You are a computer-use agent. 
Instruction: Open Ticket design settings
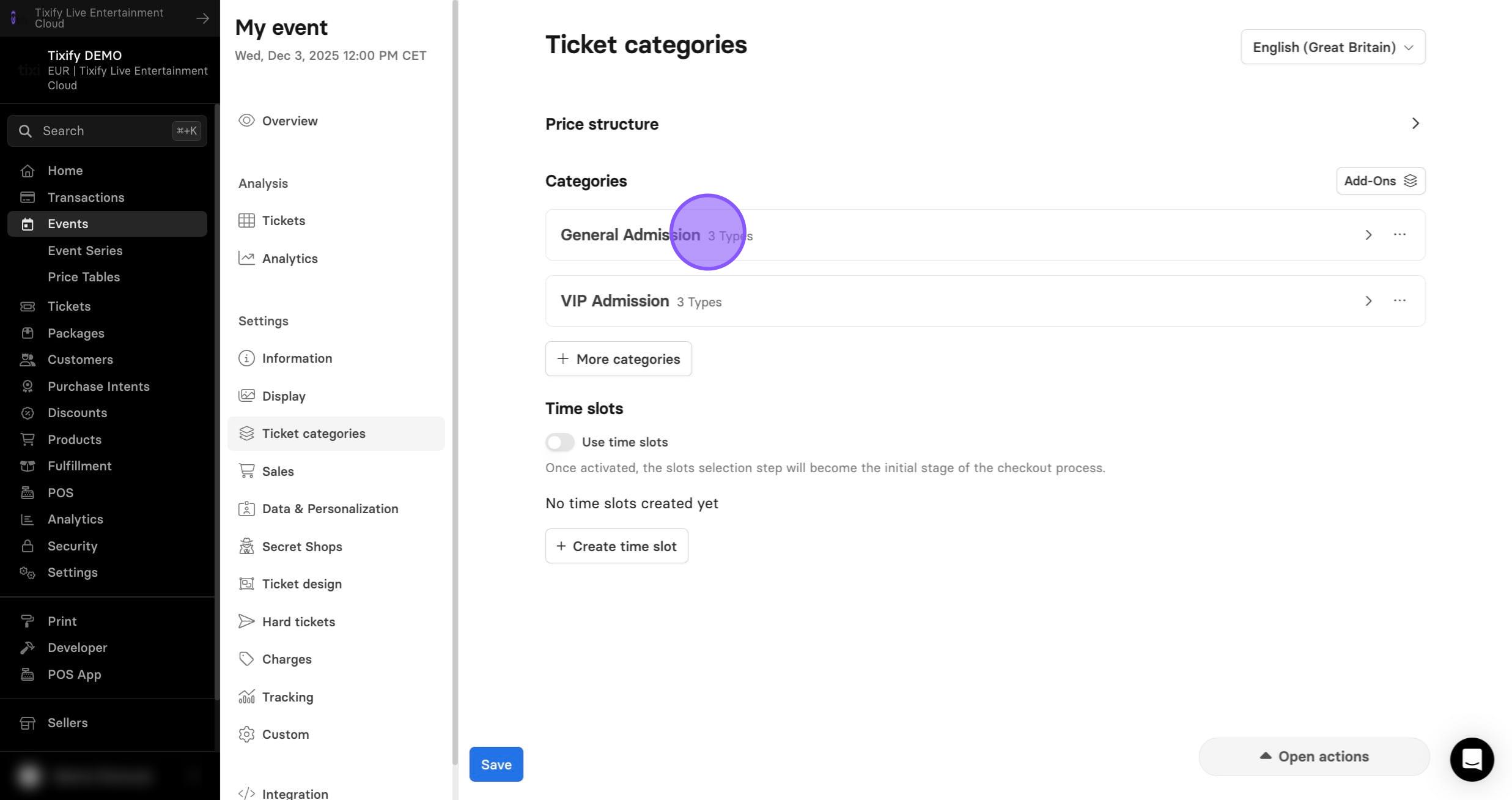pyautogui.click(x=336, y=584)
